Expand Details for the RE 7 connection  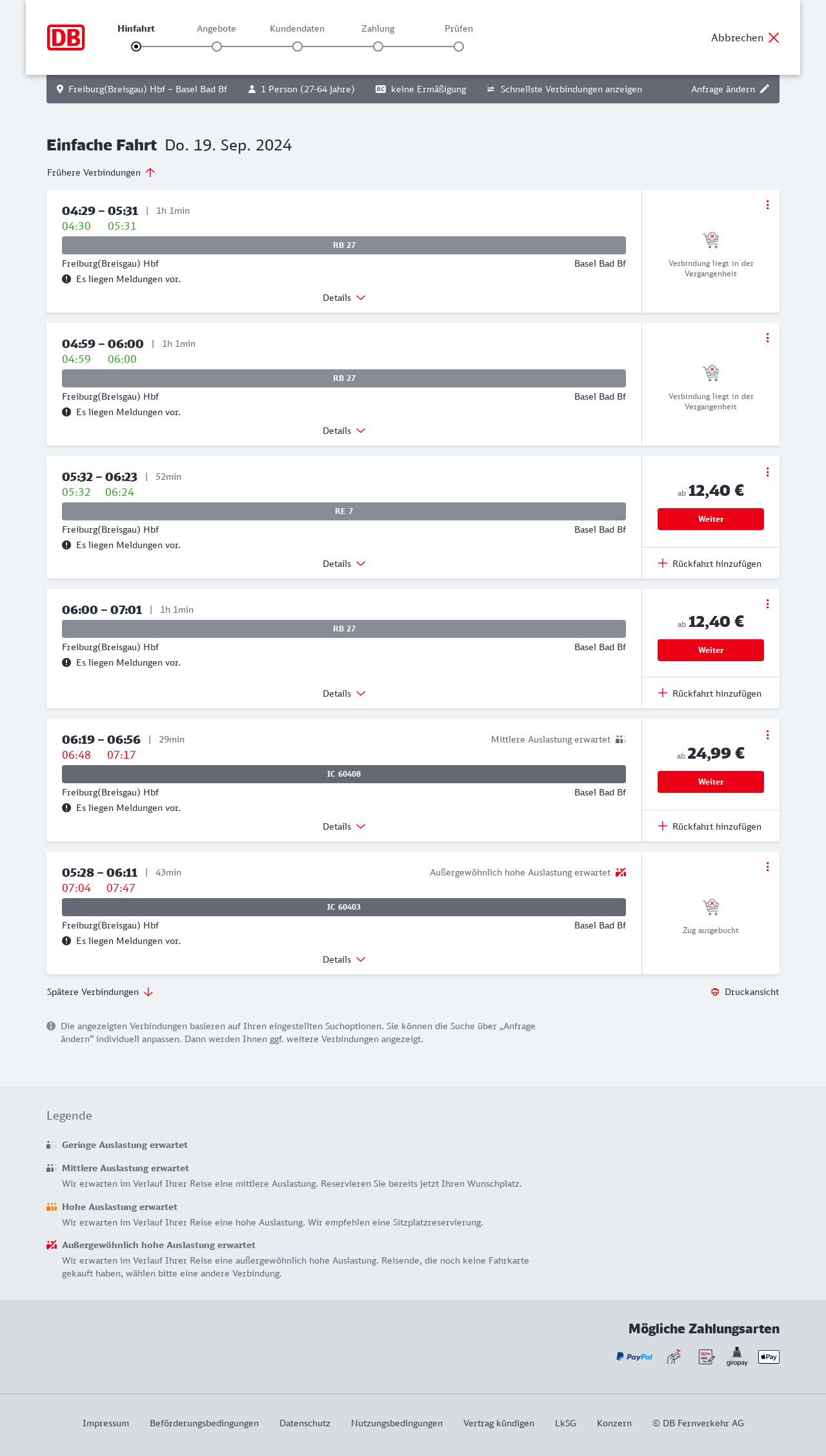click(344, 564)
